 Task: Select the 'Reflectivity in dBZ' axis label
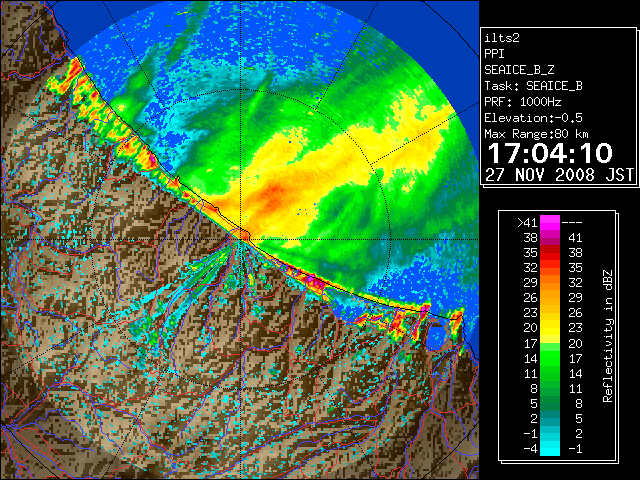click(608, 336)
